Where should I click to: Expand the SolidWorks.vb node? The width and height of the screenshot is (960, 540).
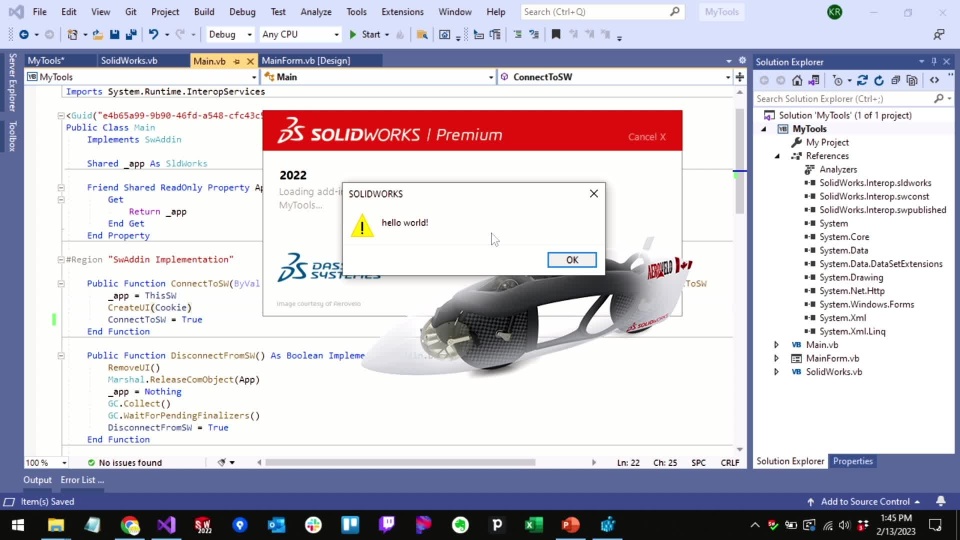tap(776, 372)
